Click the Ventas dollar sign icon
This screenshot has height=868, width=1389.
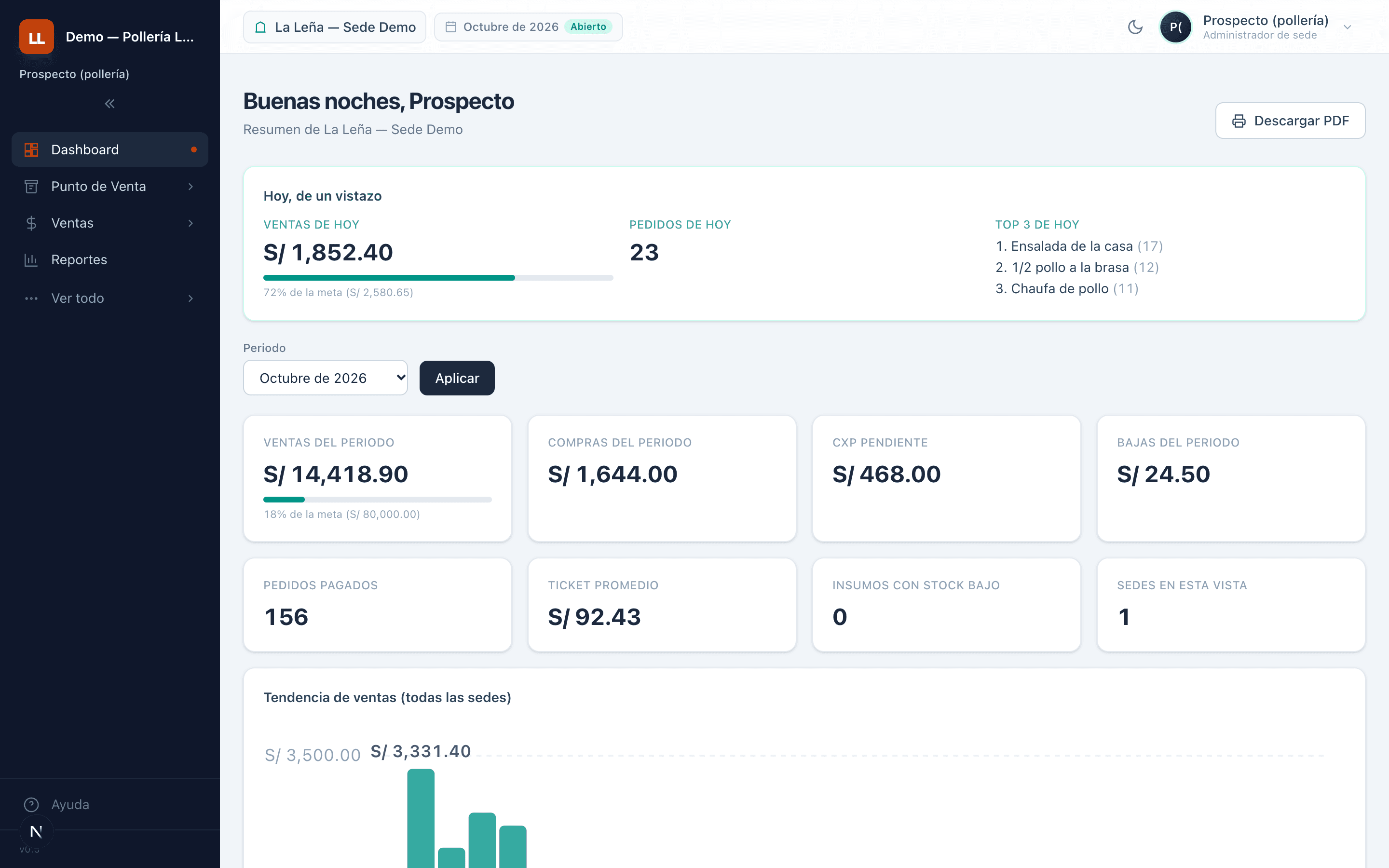click(31, 223)
